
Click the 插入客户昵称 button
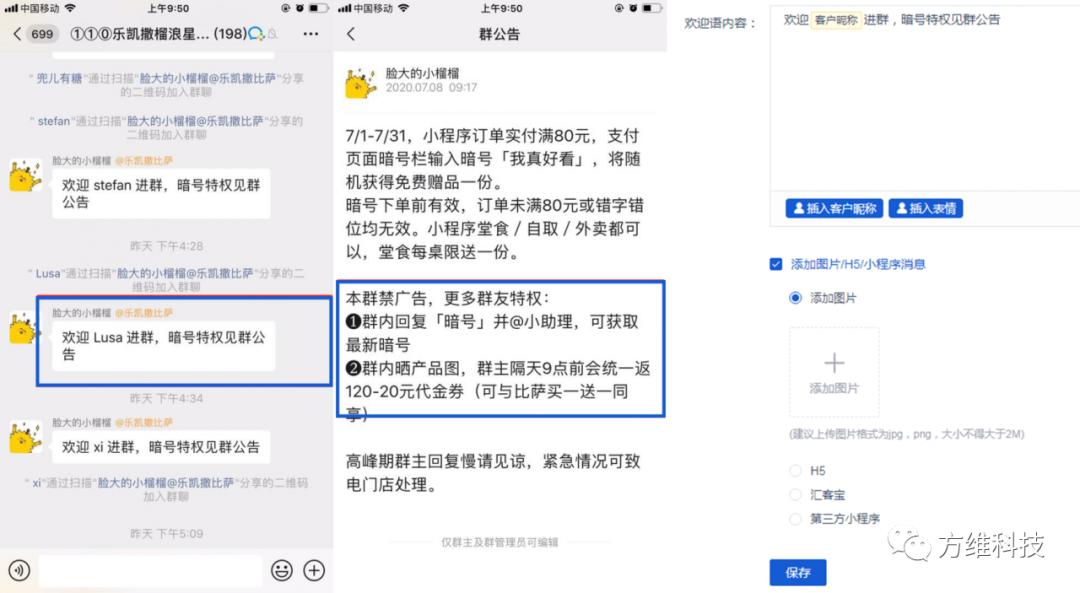[x=834, y=209]
